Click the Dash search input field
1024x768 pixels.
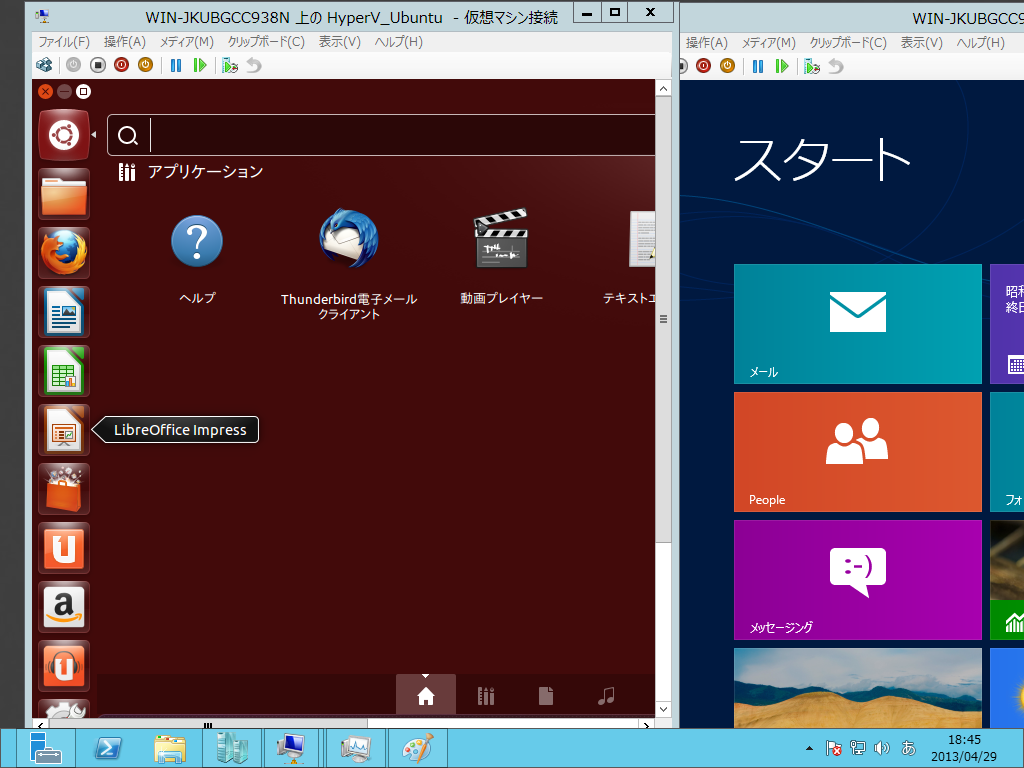point(381,135)
